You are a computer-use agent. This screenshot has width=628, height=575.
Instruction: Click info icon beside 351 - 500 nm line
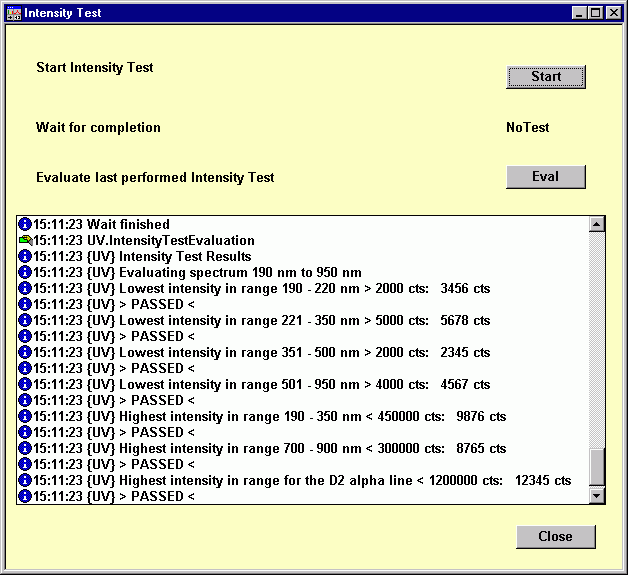coord(25,352)
